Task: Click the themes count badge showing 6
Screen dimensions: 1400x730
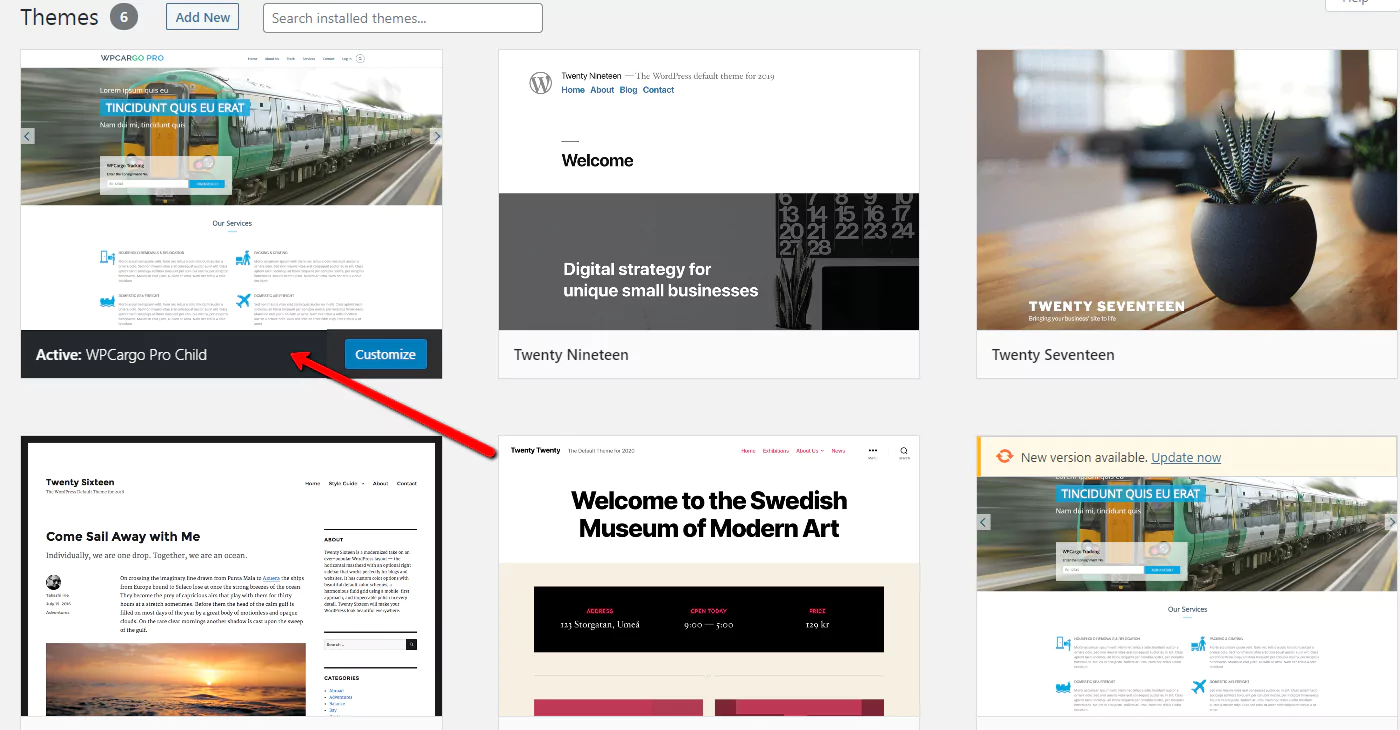Action: [124, 17]
